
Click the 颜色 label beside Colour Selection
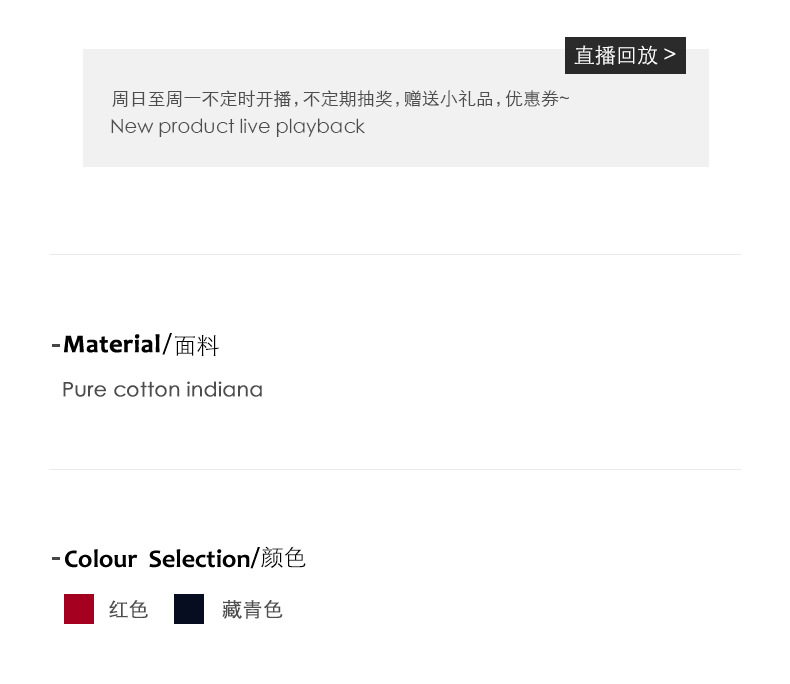tap(283, 558)
